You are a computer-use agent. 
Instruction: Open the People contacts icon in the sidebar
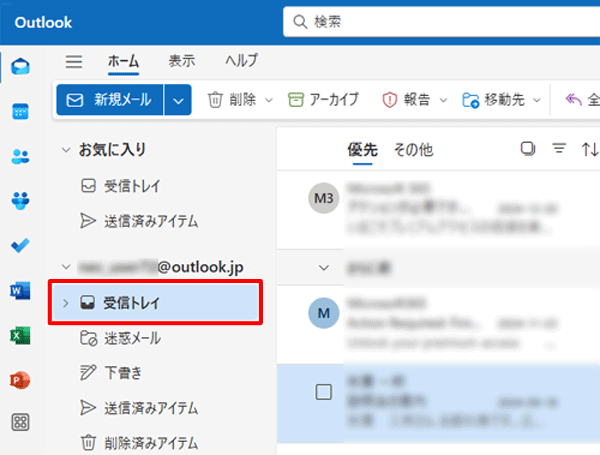tap(20, 157)
